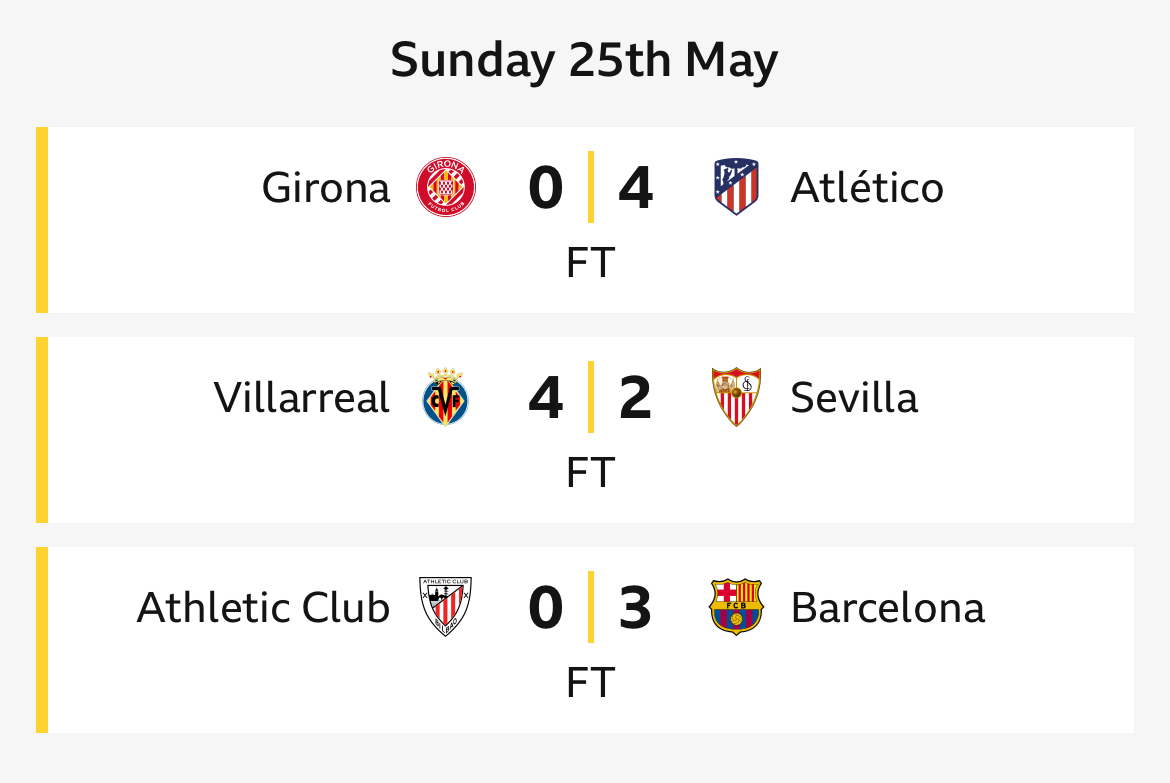Click FT status under Athletic Club match
Image resolution: width=1170 pixels, height=783 pixels.
click(x=590, y=682)
